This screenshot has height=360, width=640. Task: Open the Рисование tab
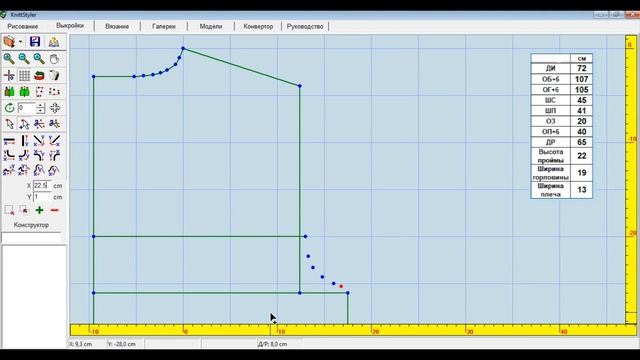coord(22,26)
